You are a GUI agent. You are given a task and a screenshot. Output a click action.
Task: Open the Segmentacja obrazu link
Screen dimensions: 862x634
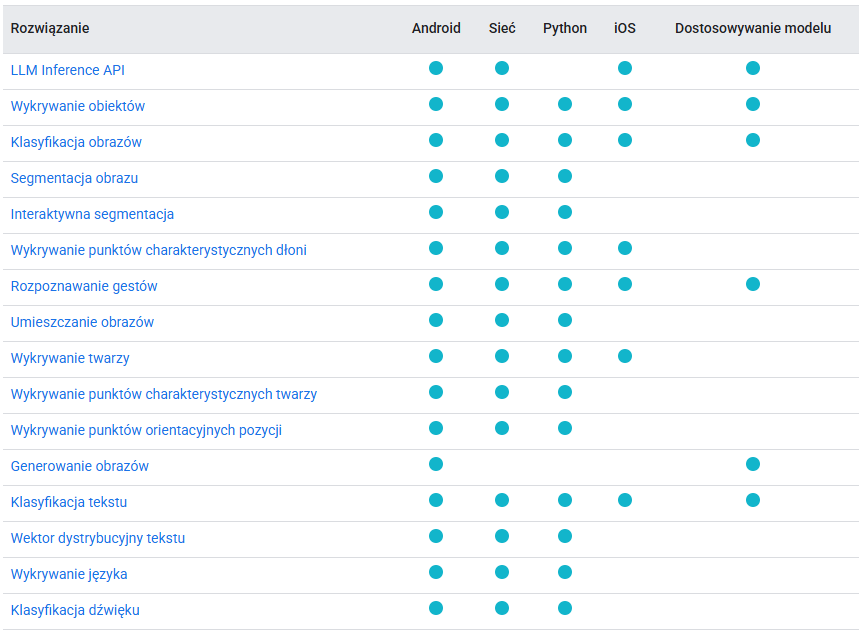click(x=74, y=178)
